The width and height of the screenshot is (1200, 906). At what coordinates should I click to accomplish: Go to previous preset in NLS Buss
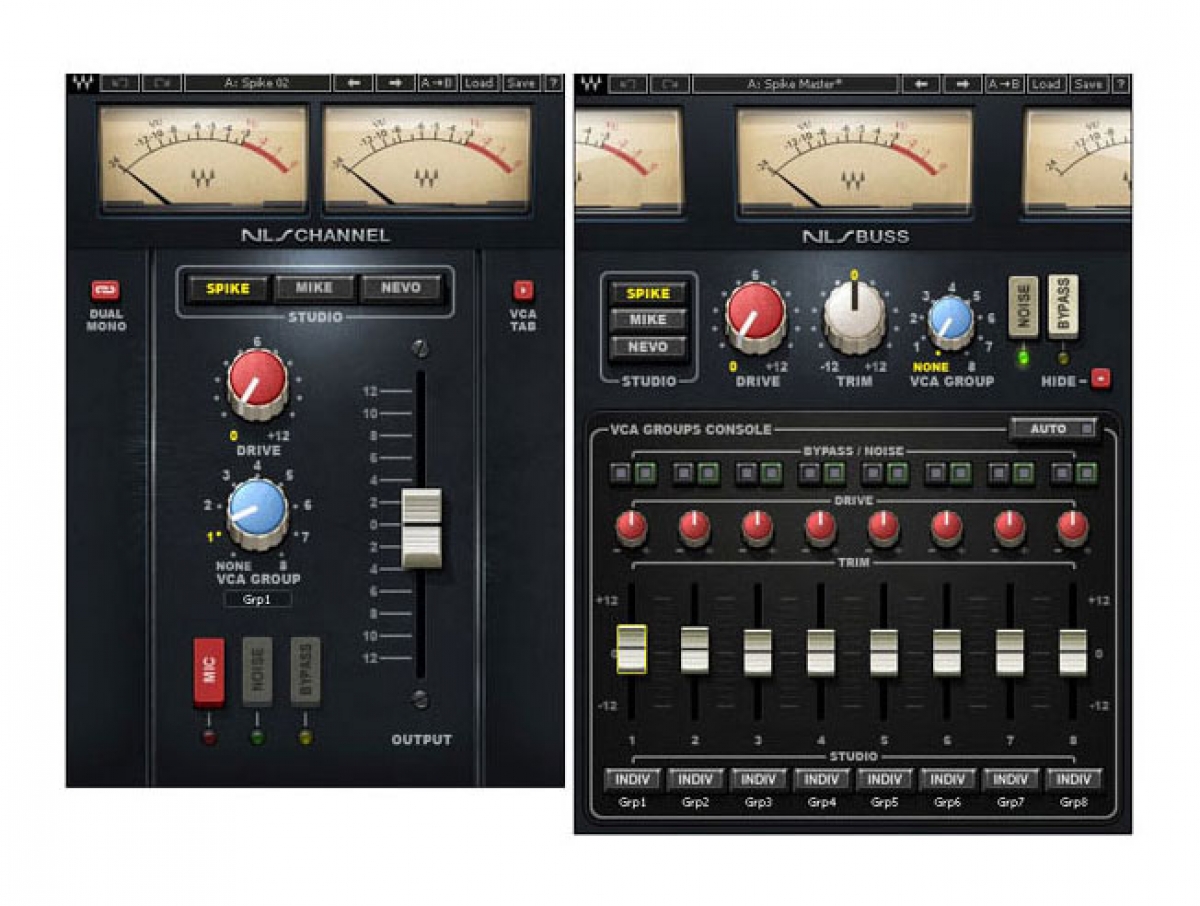tap(920, 84)
